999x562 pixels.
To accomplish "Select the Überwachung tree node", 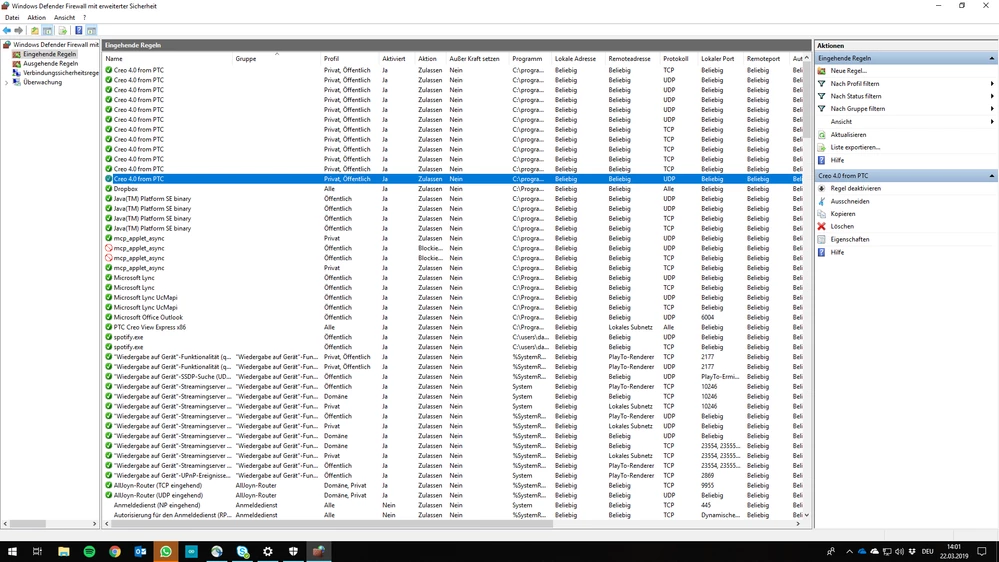I will pos(43,82).
